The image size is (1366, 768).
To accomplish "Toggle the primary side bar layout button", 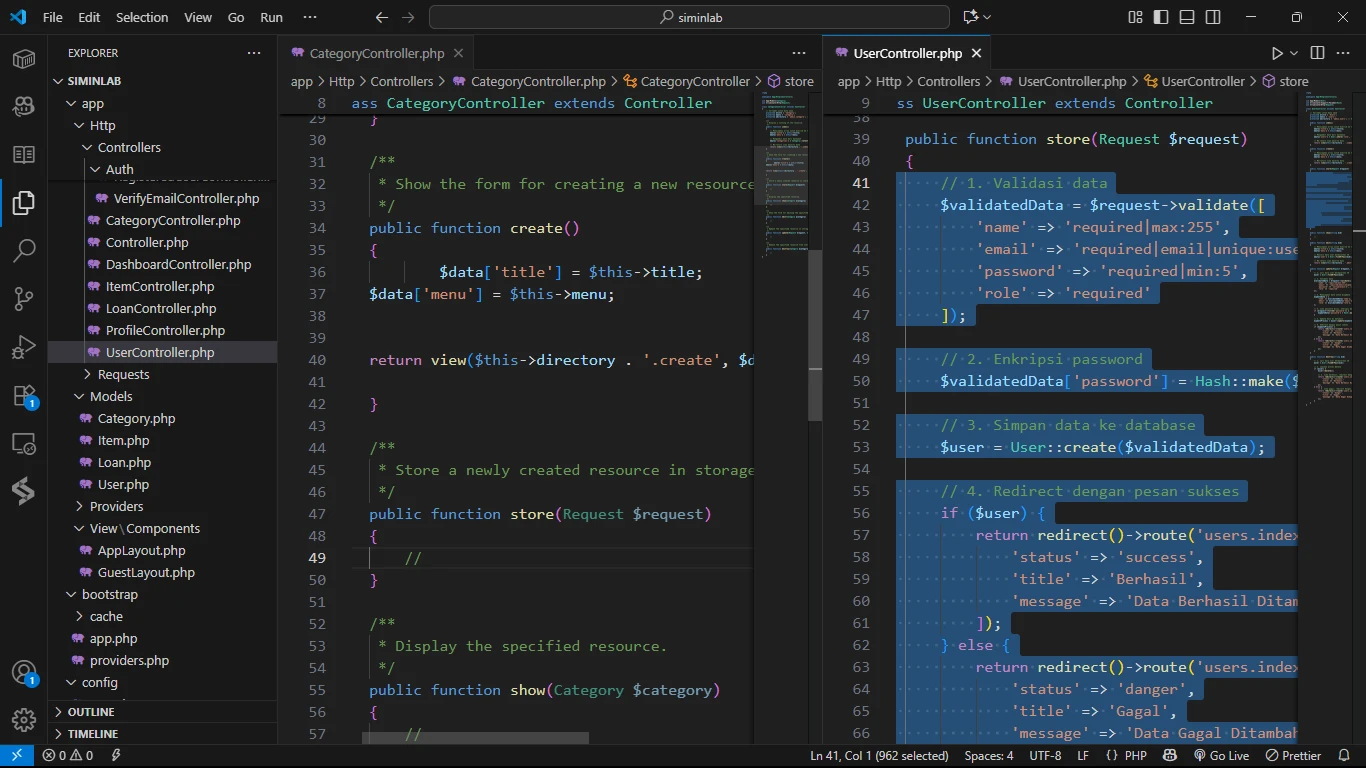I will tap(1161, 17).
